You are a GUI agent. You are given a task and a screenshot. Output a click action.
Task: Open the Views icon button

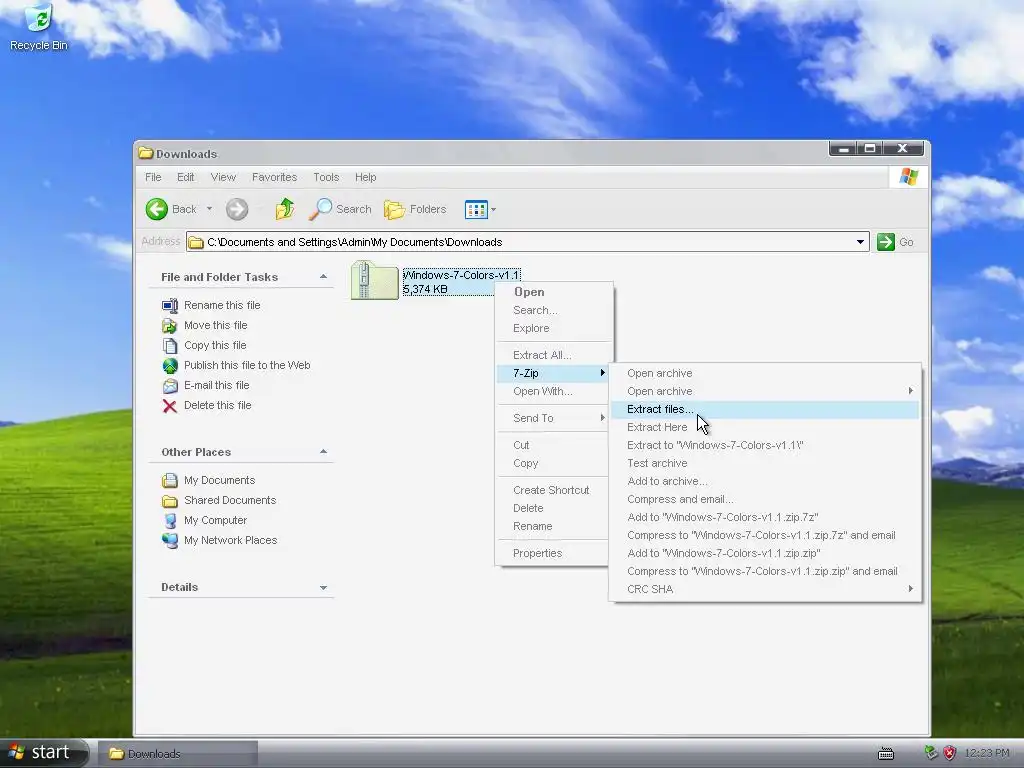(476, 210)
